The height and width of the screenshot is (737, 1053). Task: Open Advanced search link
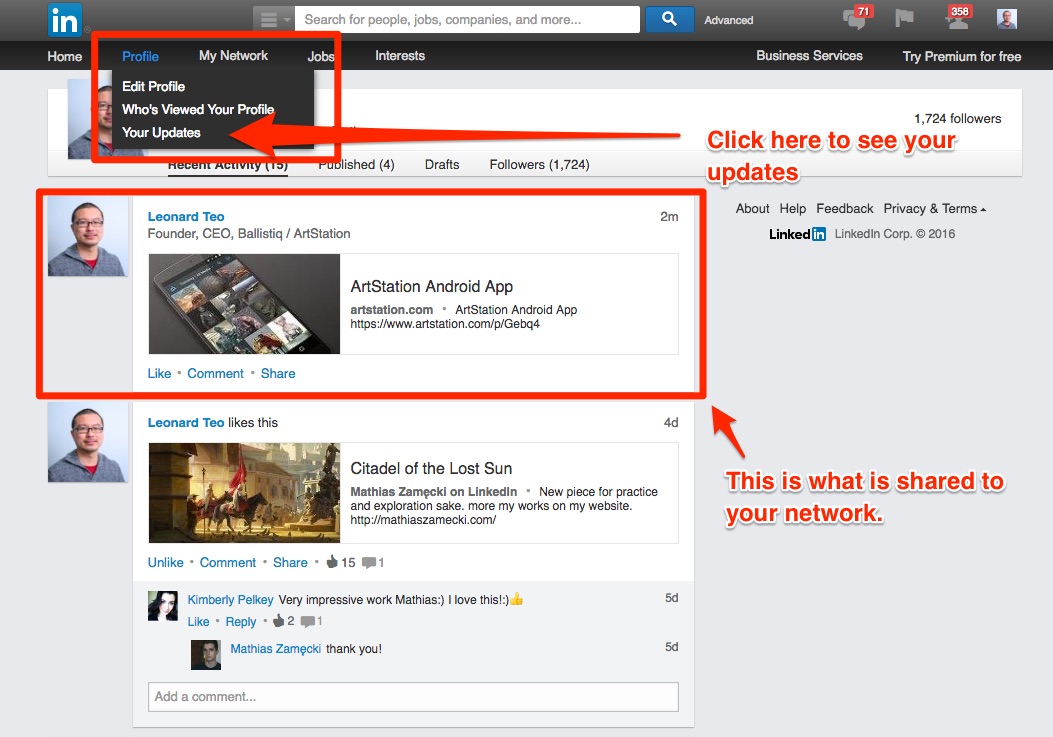pyautogui.click(x=729, y=20)
